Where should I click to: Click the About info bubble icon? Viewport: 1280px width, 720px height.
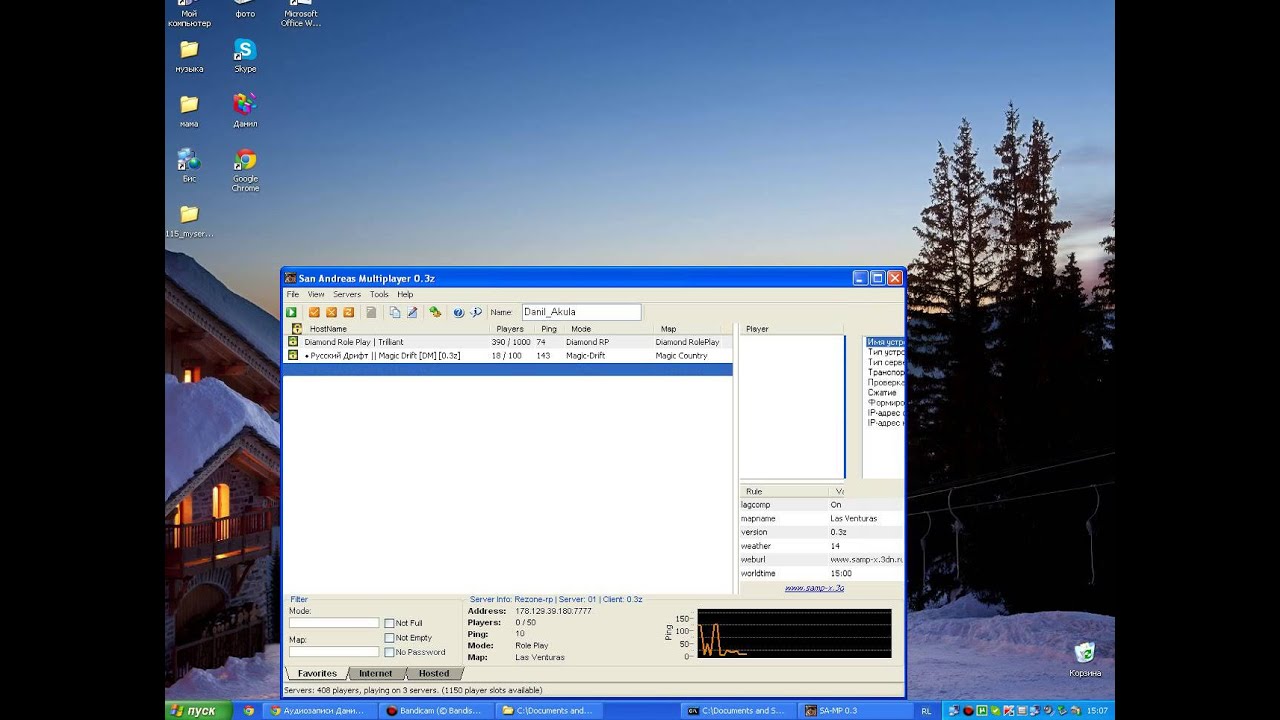click(x=476, y=312)
